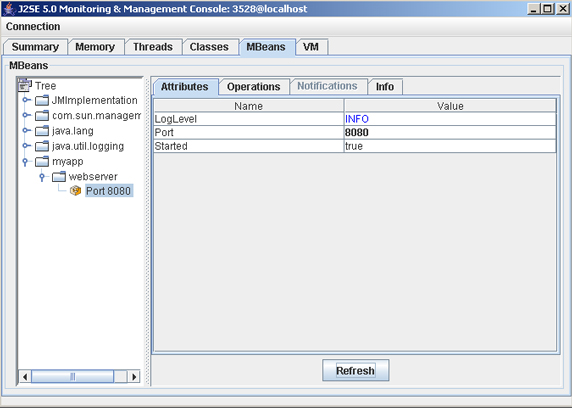Click the tree scrollbar right arrow
This screenshot has height=408, width=572.
(134, 376)
